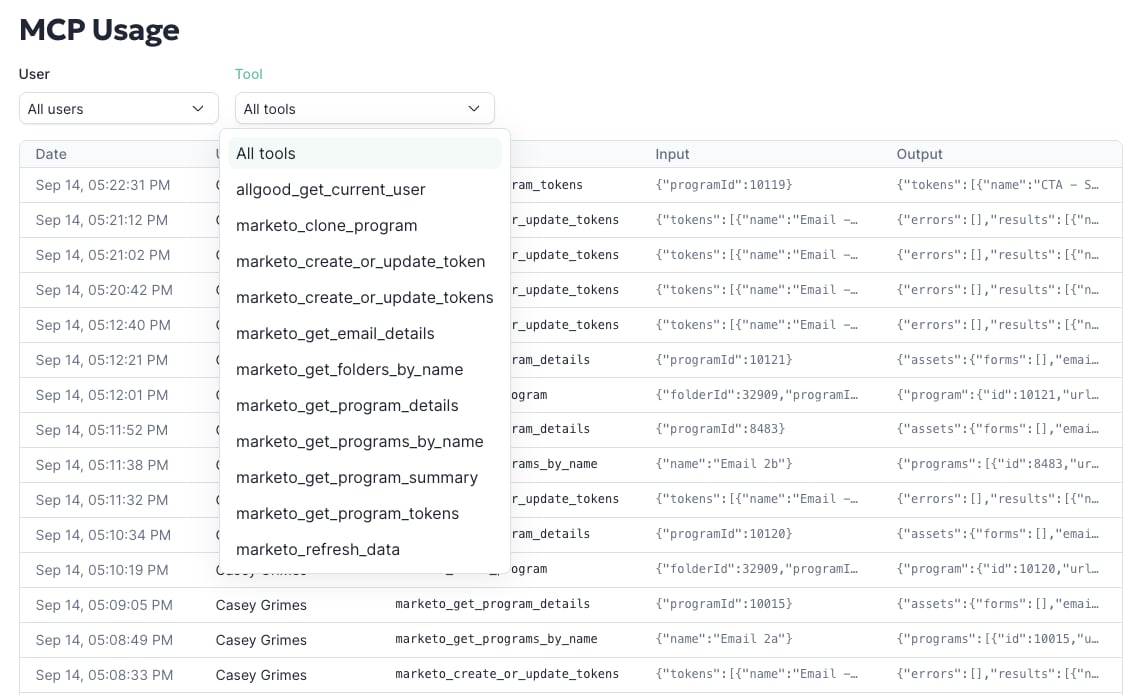The width and height of the screenshot is (1148, 695).
Task: Click input {"programId":10119}
Action: [x=724, y=185]
